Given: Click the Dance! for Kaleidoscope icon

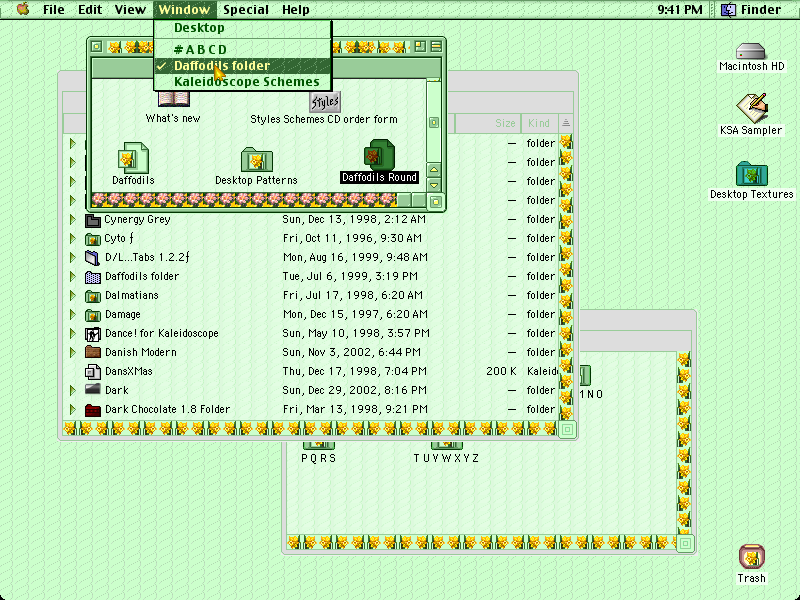Looking at the screenshot, I should pos(92,334).
